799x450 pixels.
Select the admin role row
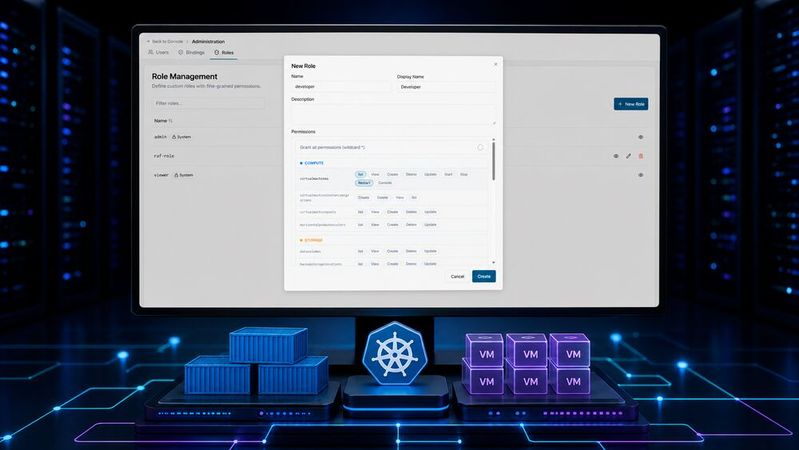pos(398,137)
